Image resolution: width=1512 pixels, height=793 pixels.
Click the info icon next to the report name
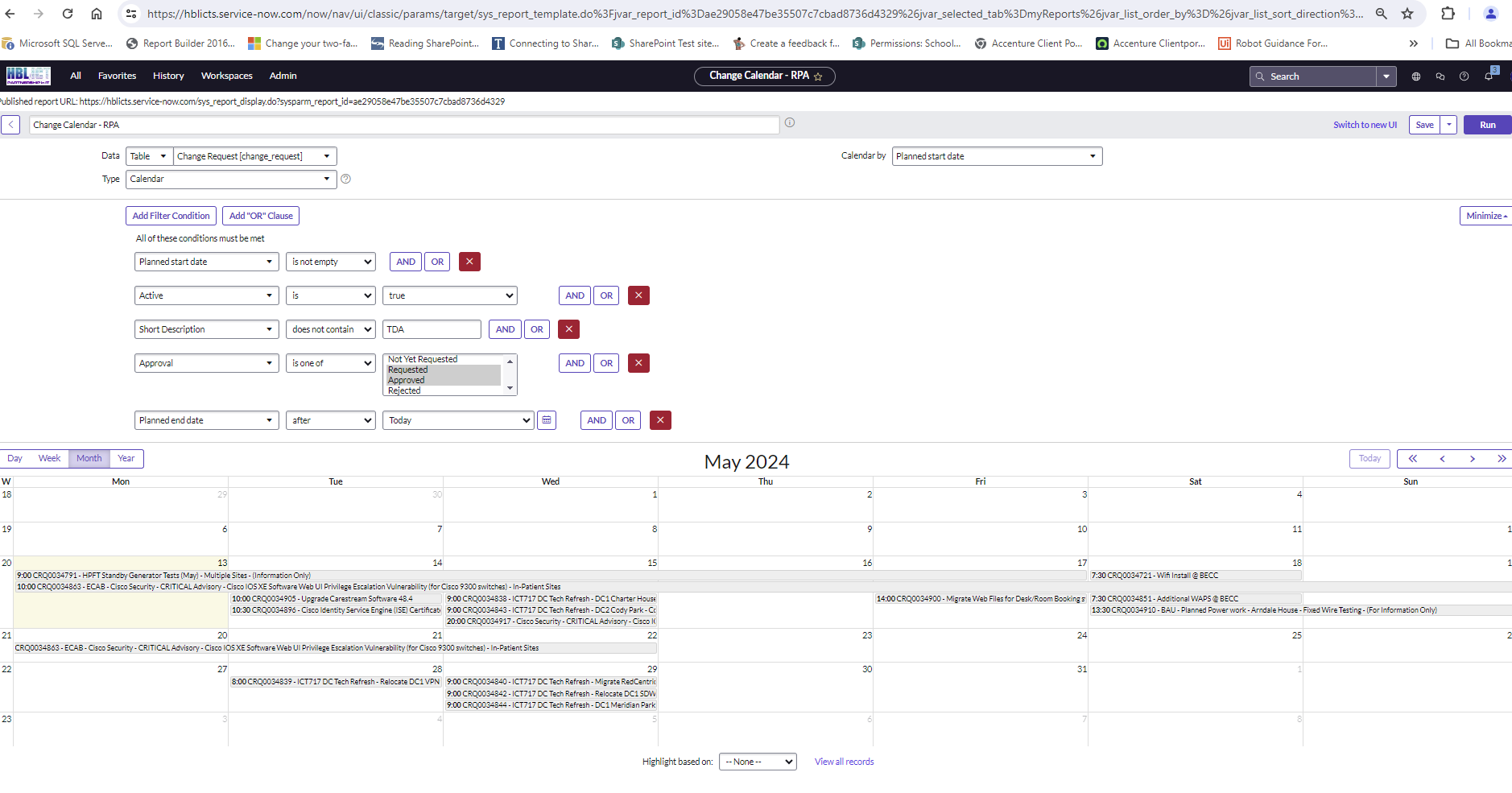789,122
